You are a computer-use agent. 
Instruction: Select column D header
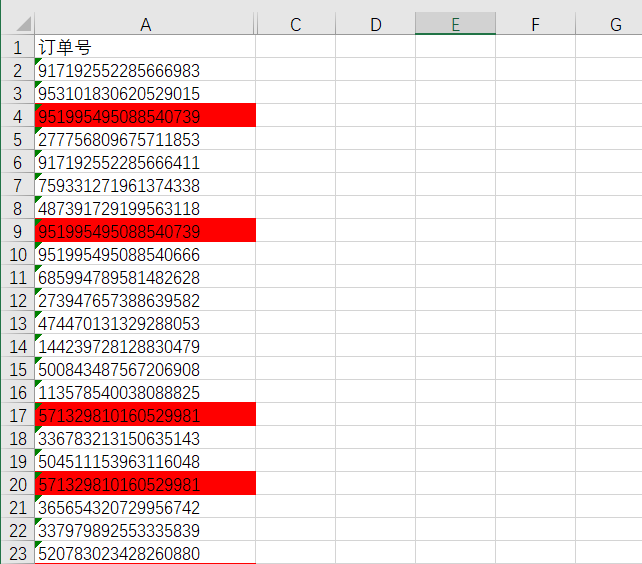point(375,25)
